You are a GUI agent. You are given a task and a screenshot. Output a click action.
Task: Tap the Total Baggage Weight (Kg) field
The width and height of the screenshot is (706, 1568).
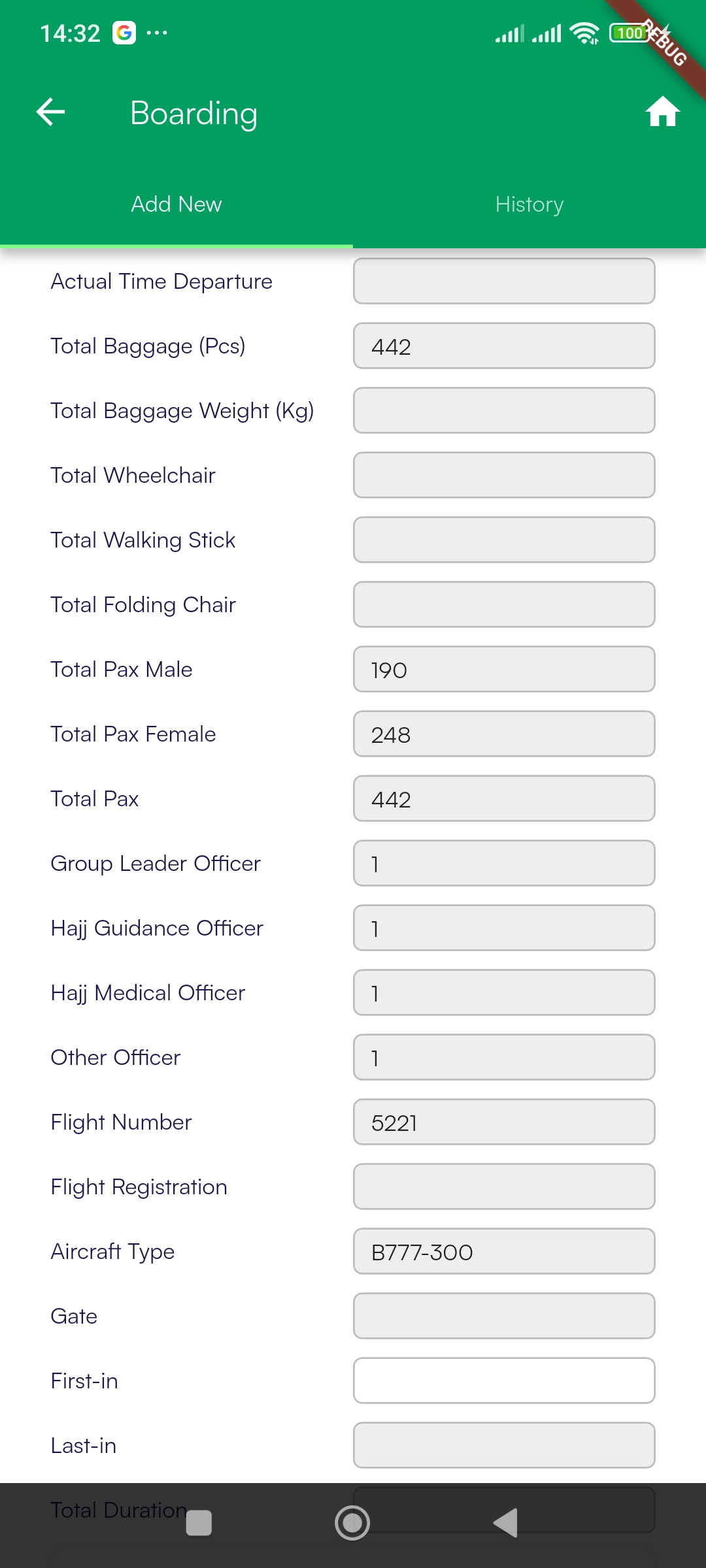click(504, 410)
